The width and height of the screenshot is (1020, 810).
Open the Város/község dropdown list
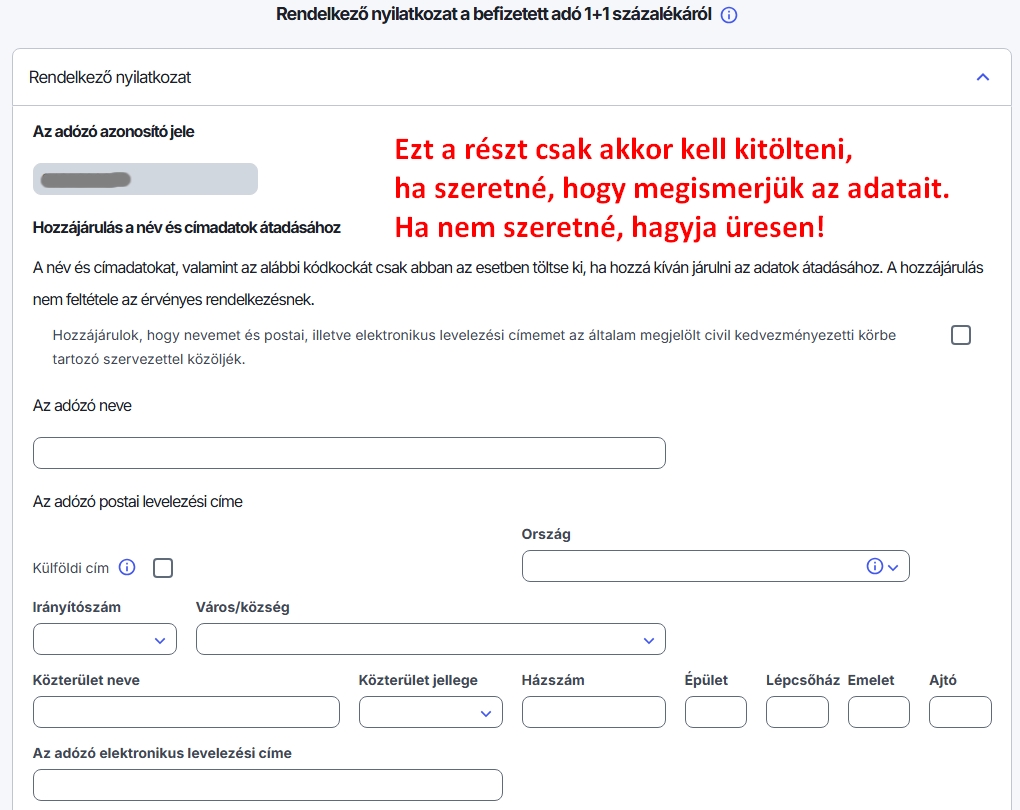pyautogui.click(x=430, y=639)
